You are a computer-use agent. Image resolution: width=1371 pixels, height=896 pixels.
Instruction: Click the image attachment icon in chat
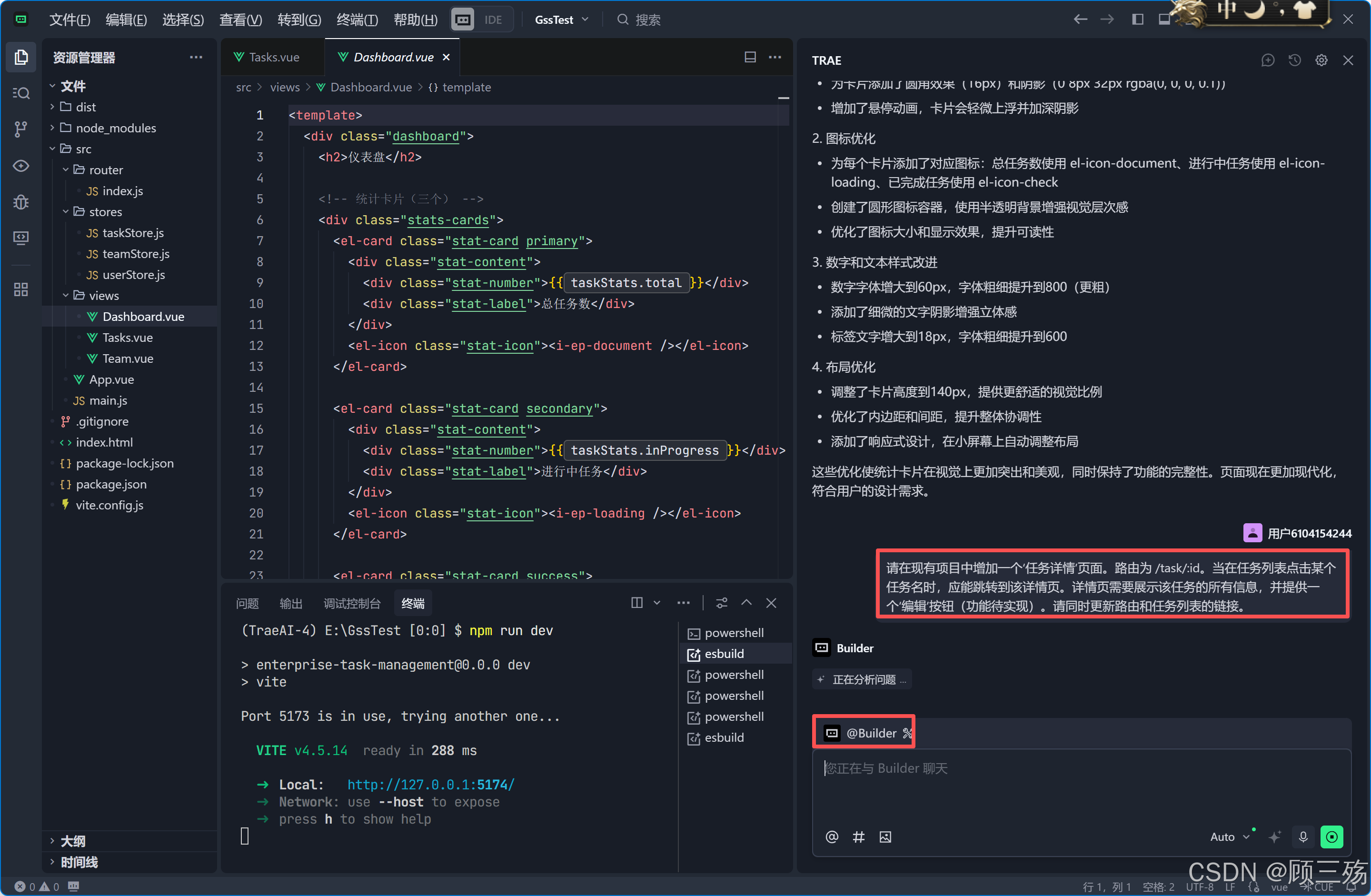tap(885, 836)
